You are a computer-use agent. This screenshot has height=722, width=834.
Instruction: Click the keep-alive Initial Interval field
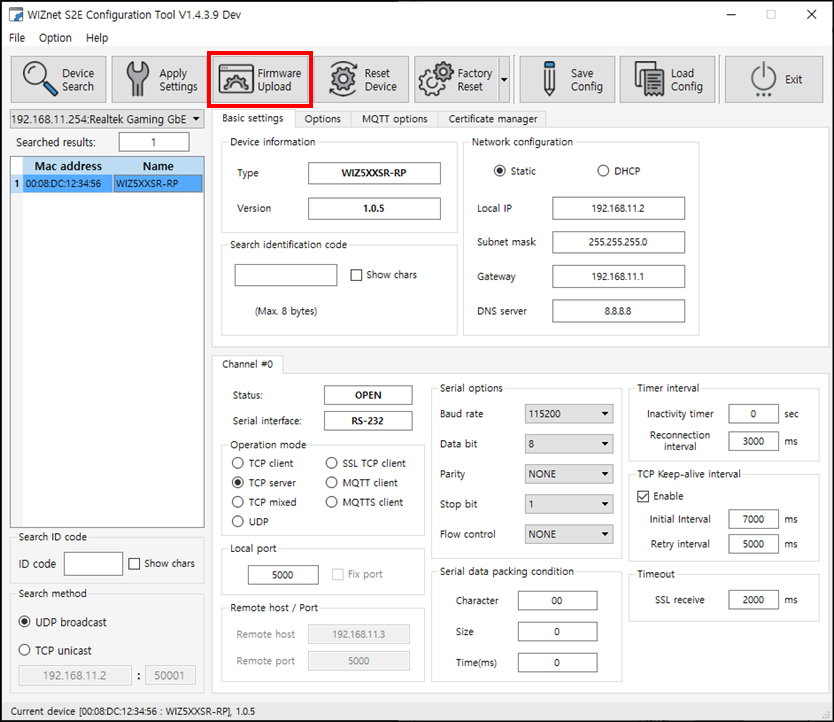[x=753, y=519]
